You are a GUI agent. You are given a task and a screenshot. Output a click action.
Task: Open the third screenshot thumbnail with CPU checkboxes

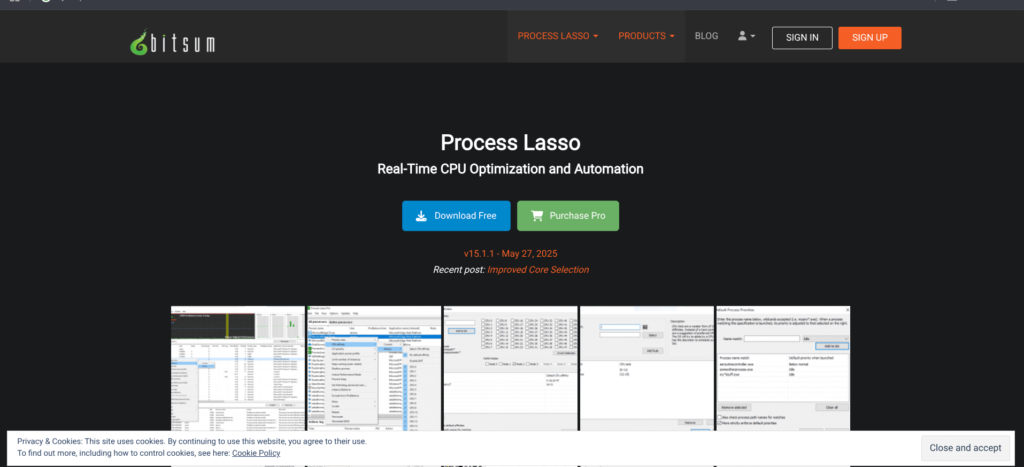(511, 368)
